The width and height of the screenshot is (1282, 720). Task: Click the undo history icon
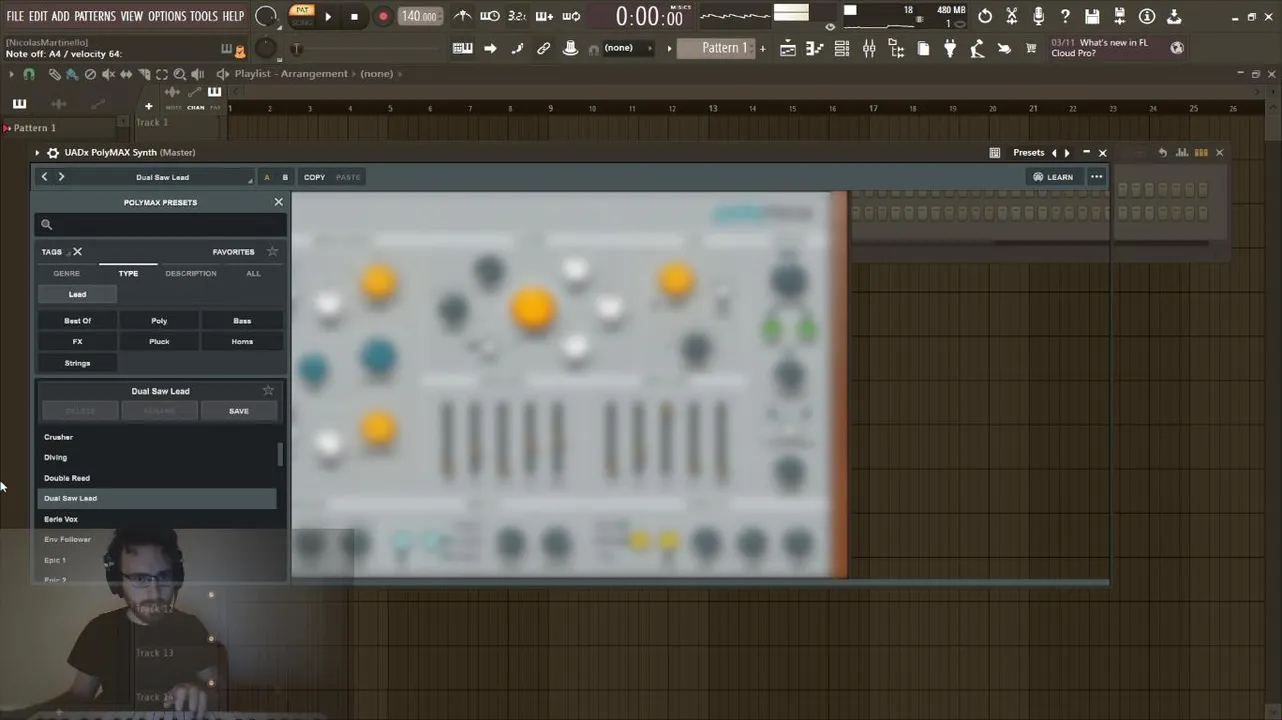click(x=985, y=16)
